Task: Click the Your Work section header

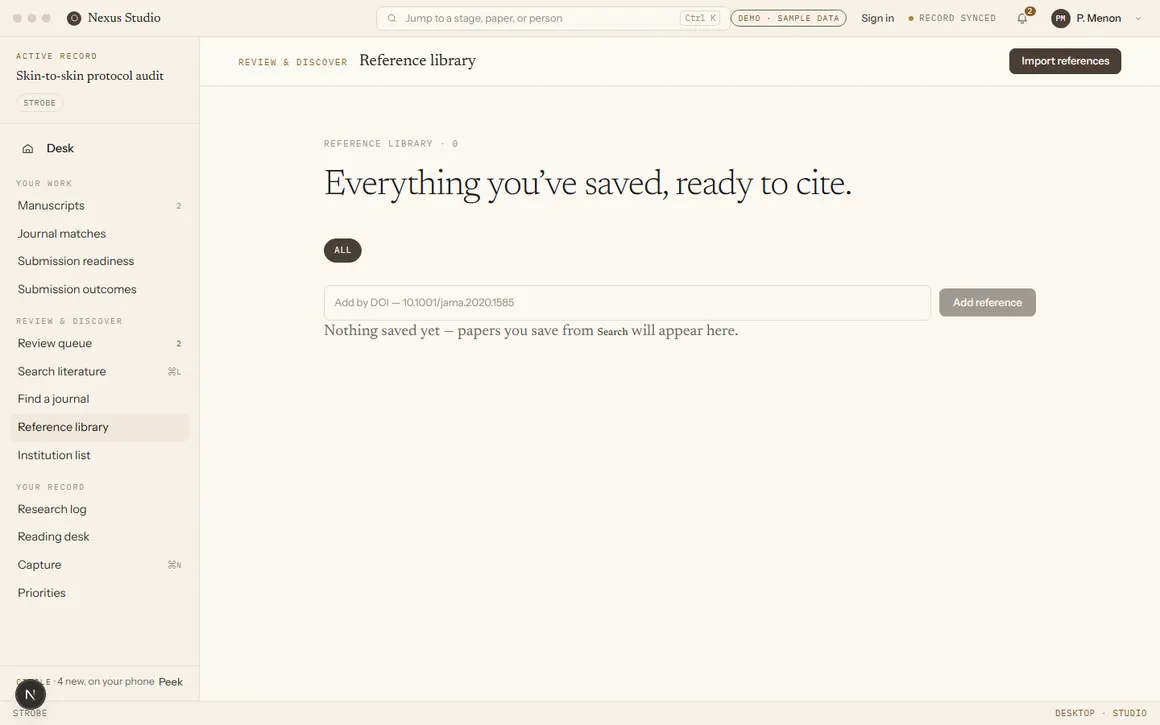Action: point(44,183)
